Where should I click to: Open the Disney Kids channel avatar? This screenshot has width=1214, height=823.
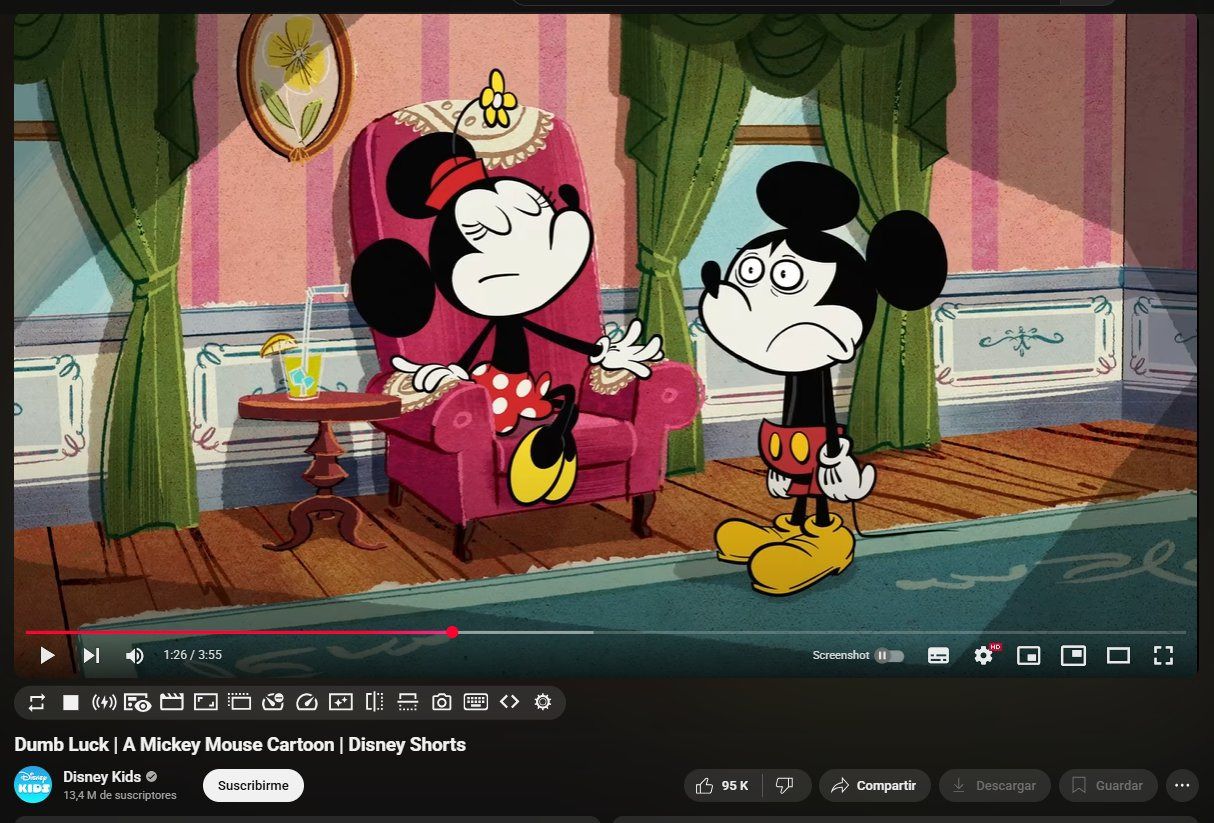point(33,785)
